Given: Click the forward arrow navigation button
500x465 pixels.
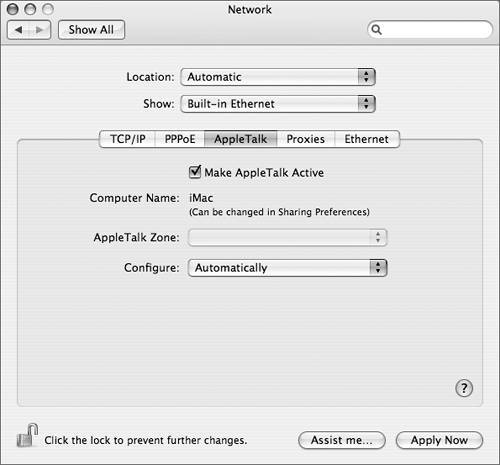Looking at the screenshot, I should 40,30.
